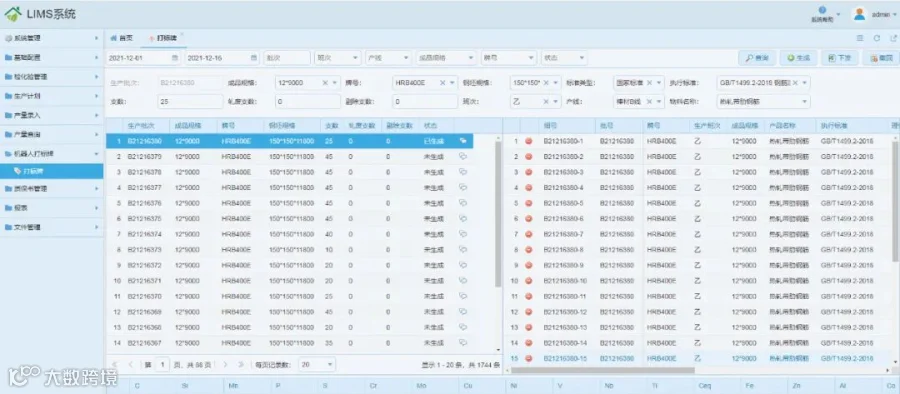Screen dimensions: 900x394
Task: Open the calendar picker for 2021-12-01
Action: pyautogui.click(x=175, y=58)
